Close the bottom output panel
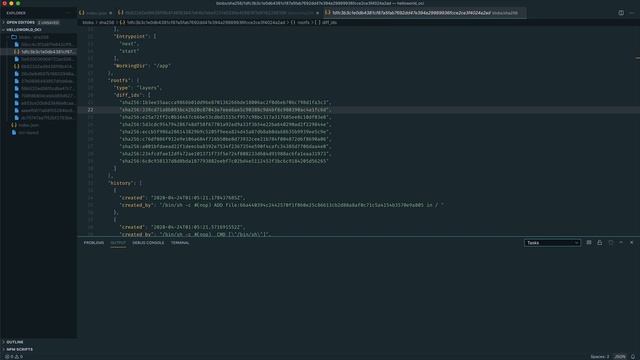 [x=631, y=242]
